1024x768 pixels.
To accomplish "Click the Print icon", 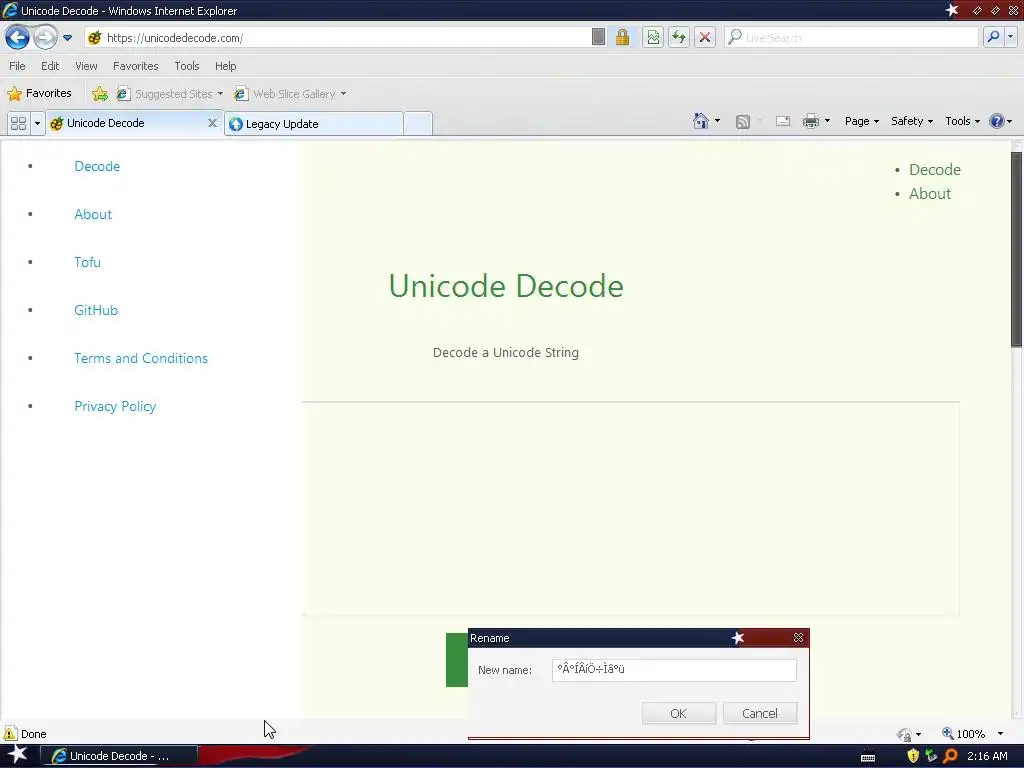I will tap(810, 121).
